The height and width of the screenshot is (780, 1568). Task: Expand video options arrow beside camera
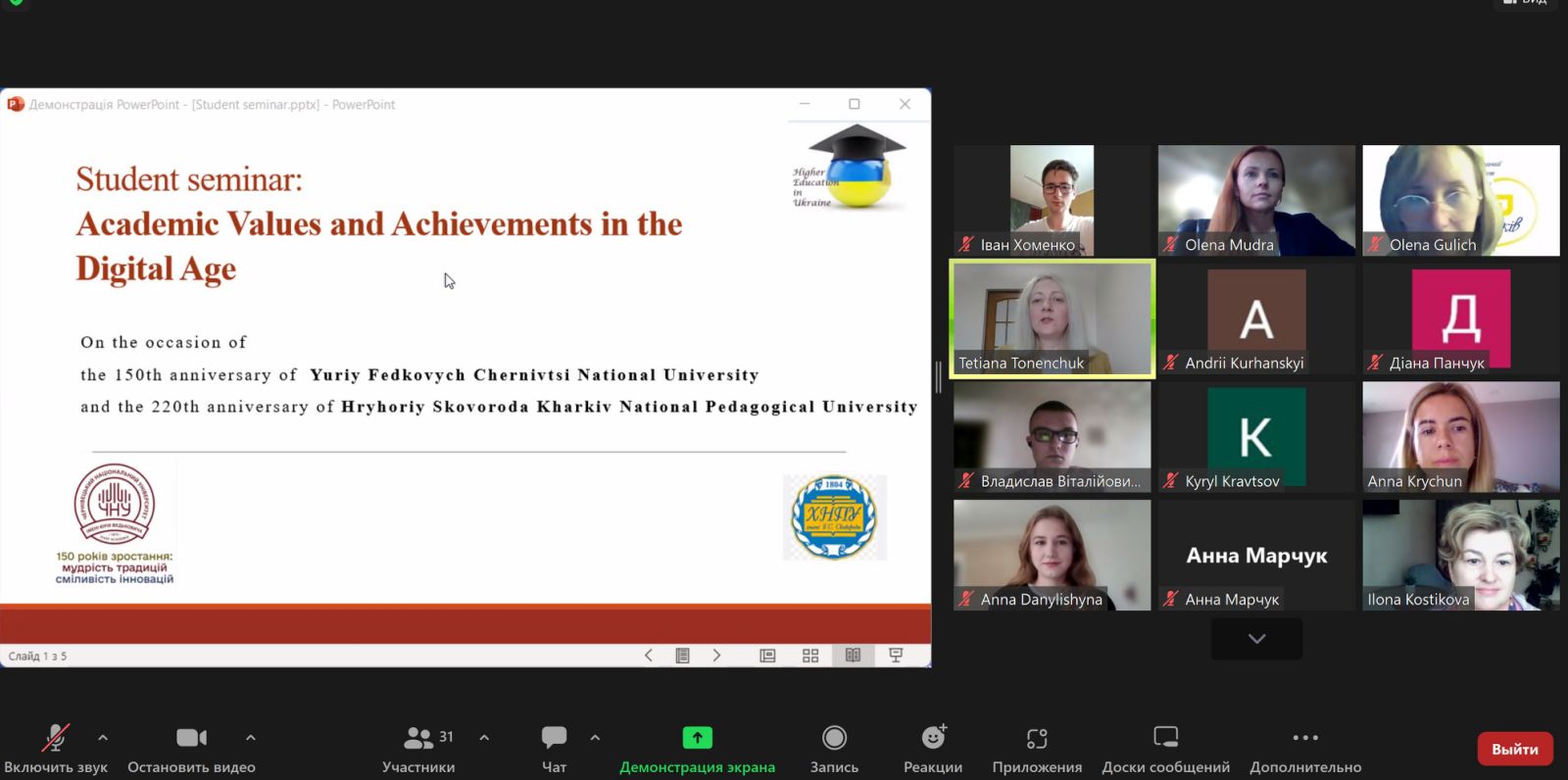(x=251, y=738)
